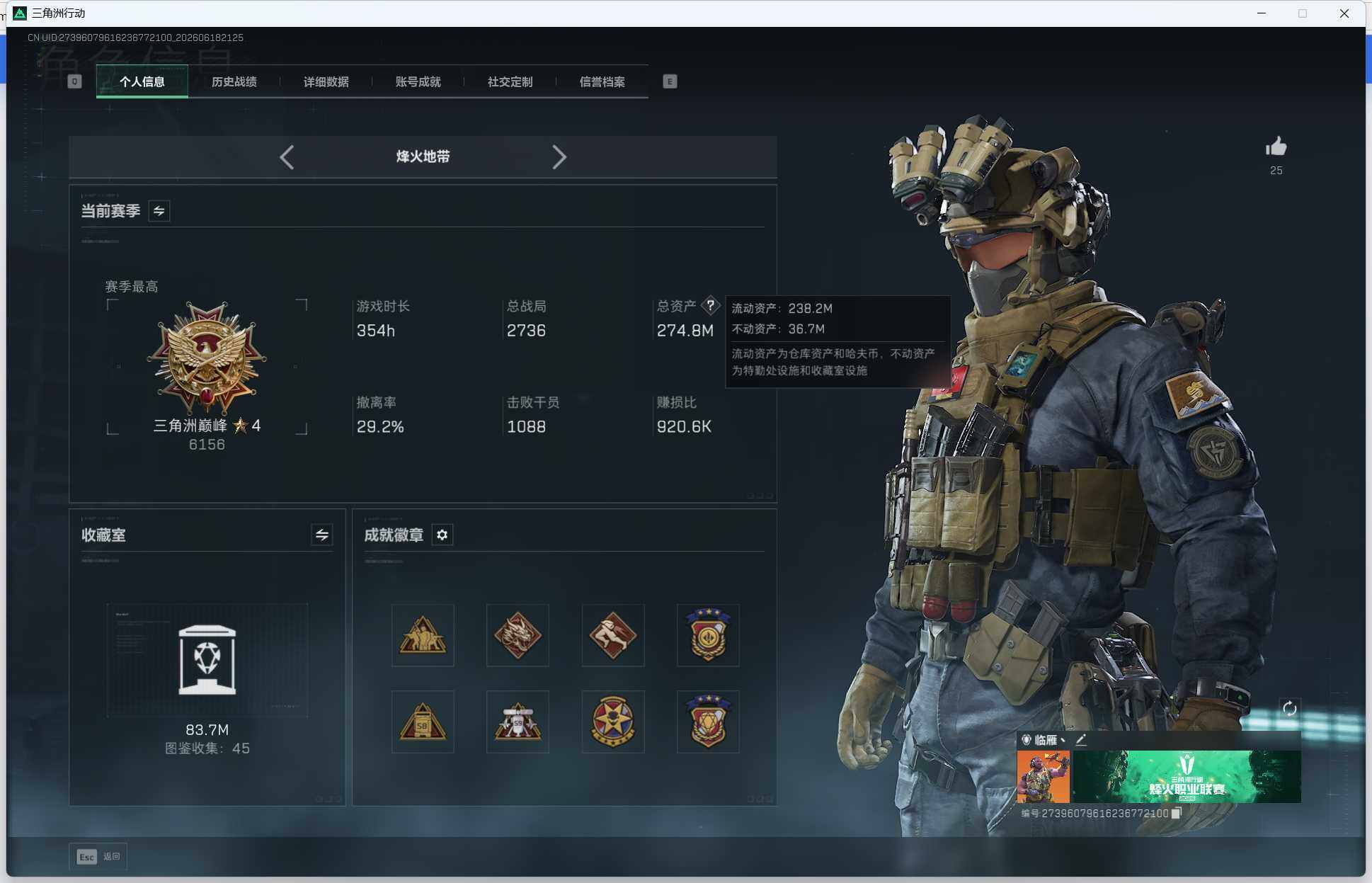Click the 赚损比 920.6K value
1372x883 pixels.
[684, 427]
